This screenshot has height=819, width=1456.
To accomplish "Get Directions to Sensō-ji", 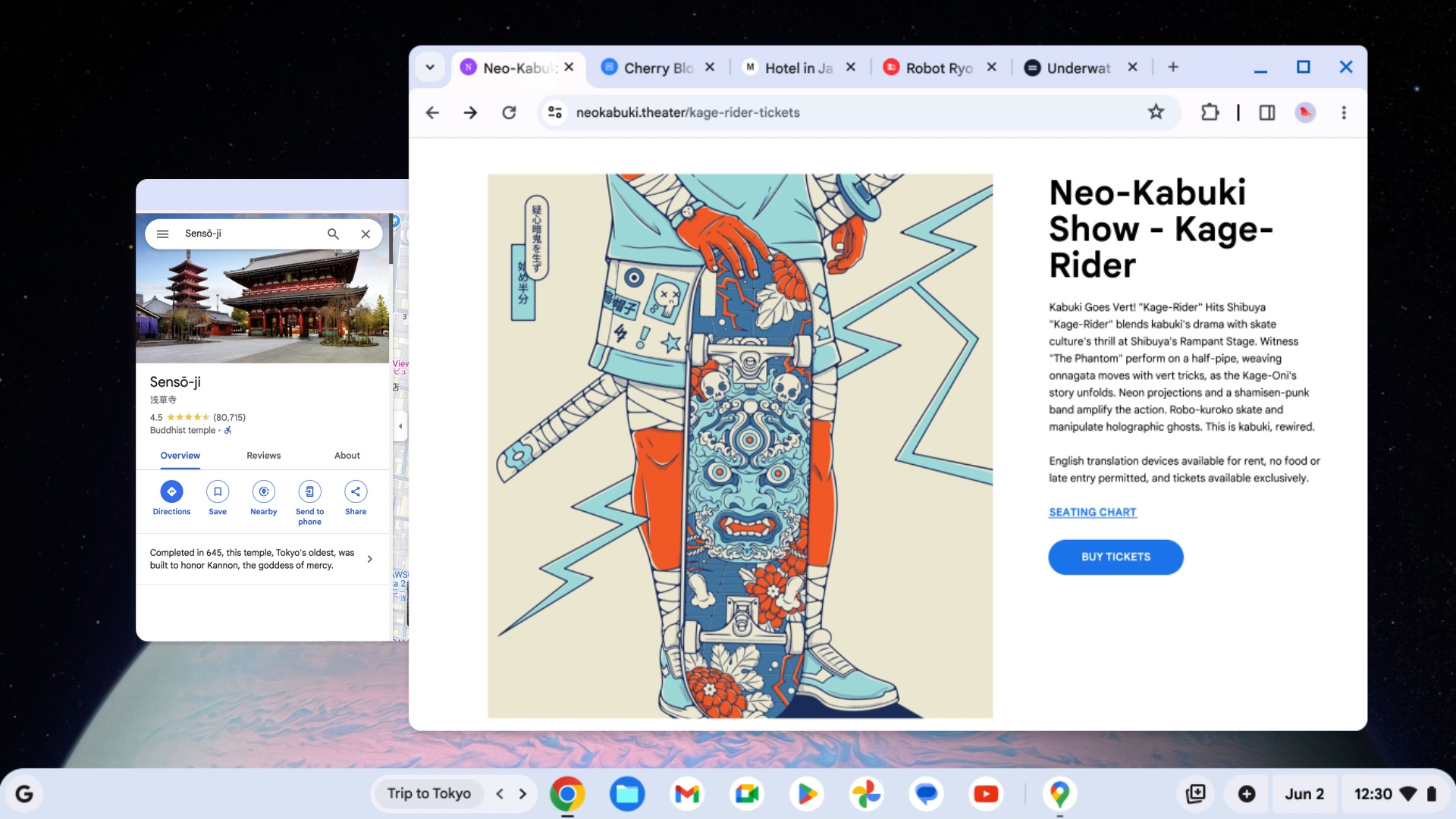I will point(171,498).
